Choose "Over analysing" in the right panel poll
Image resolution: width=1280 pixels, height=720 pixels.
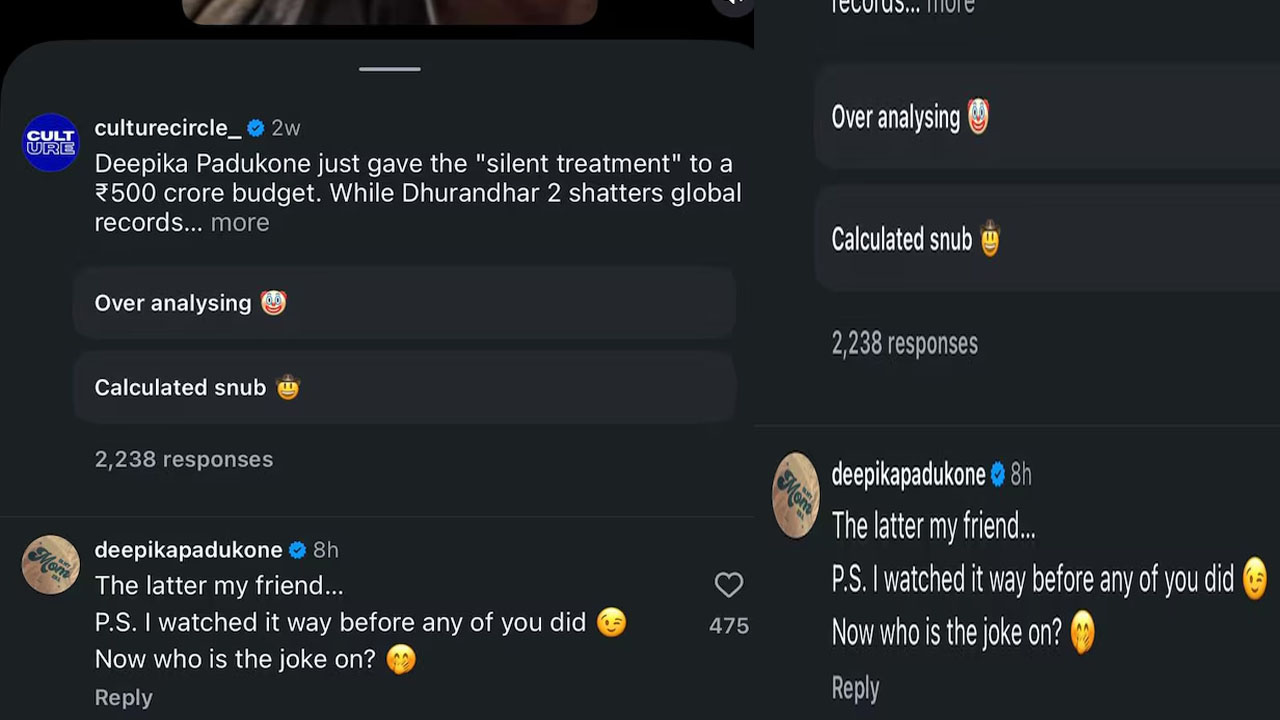pos(1046,118)
